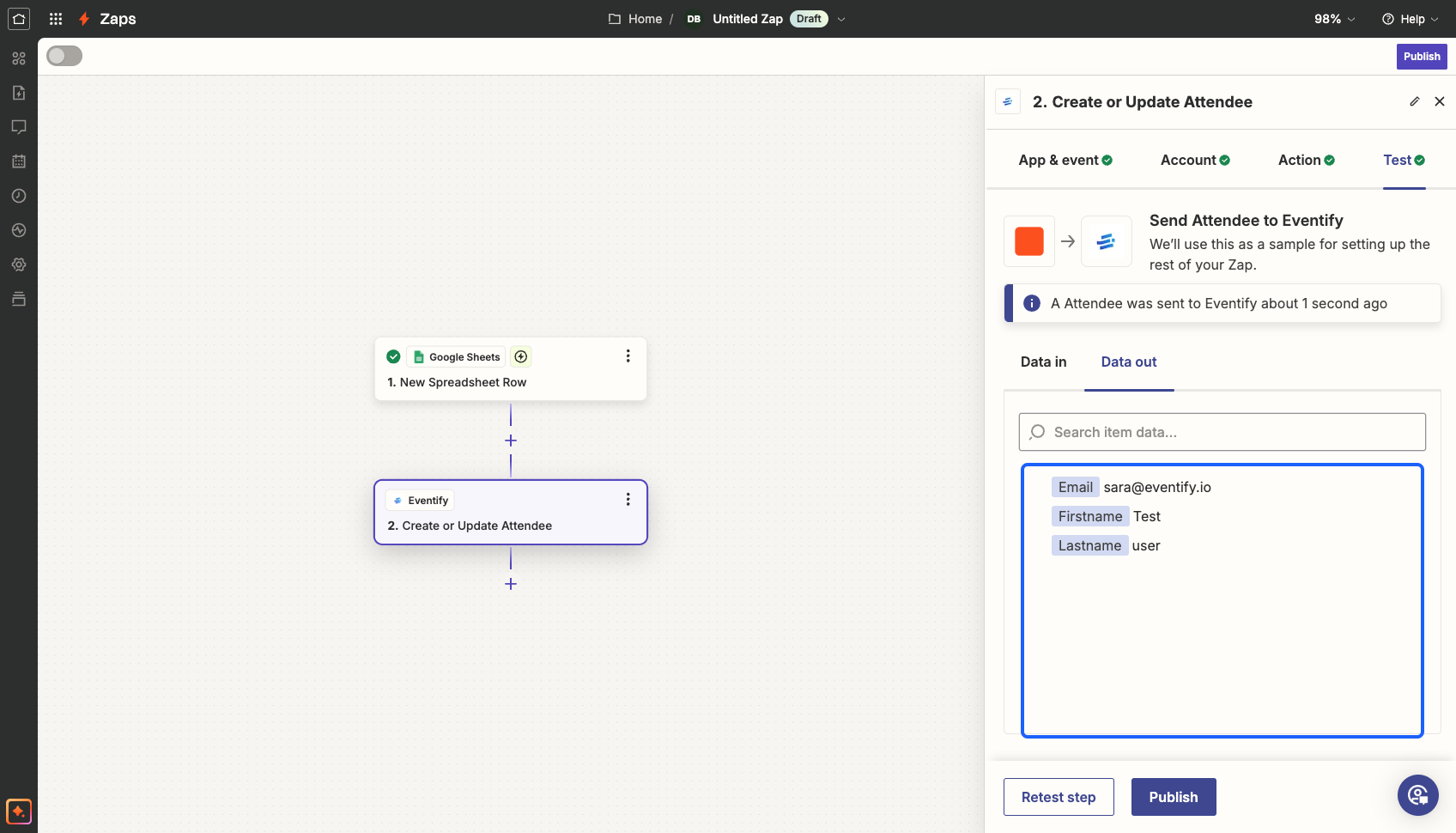Click the Home folder icon in breadcrumb
This screenshot has height=833, width=1456.
click(x=615, y=19)
